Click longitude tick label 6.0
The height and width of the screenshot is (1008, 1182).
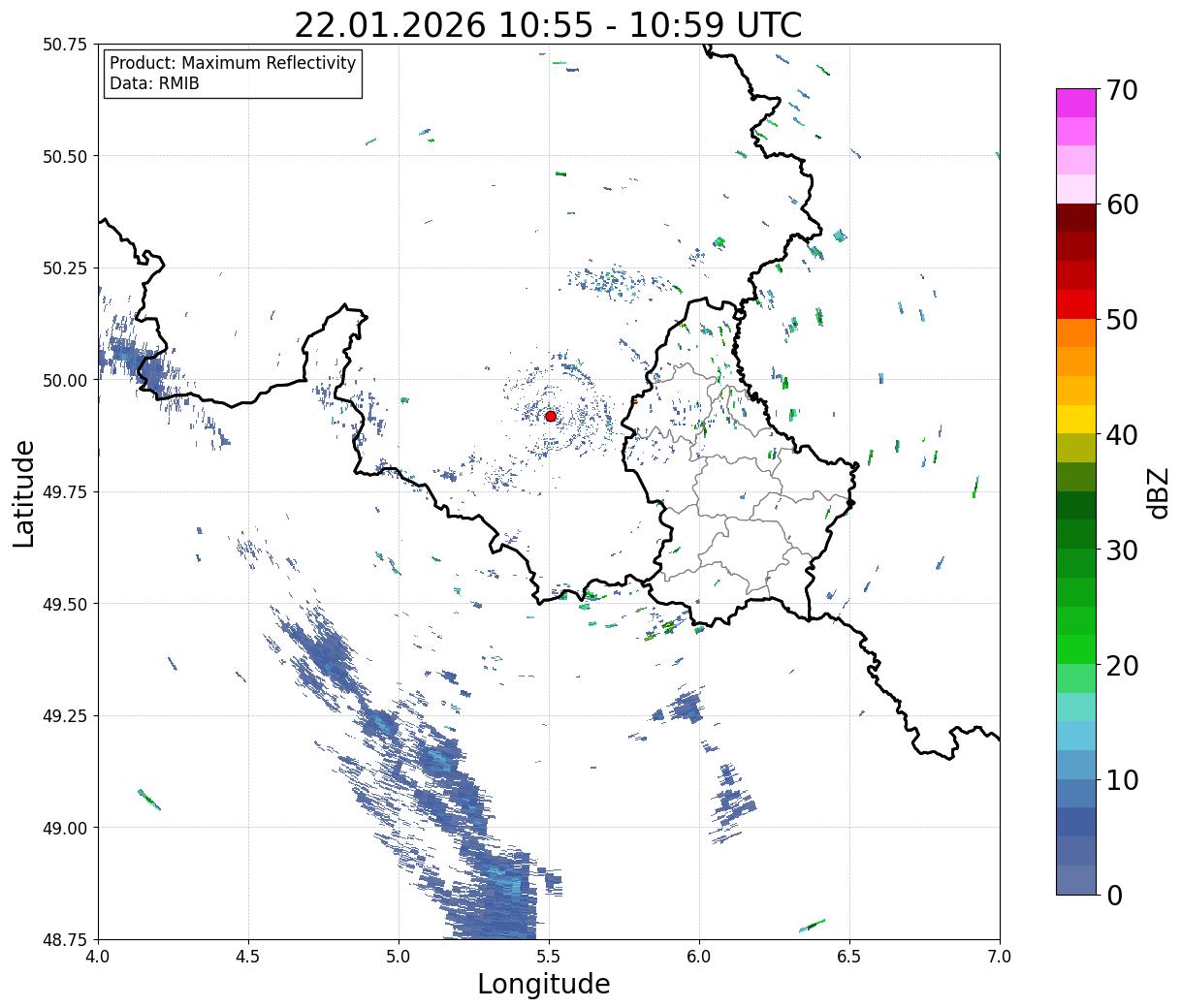tap(699, 956)
